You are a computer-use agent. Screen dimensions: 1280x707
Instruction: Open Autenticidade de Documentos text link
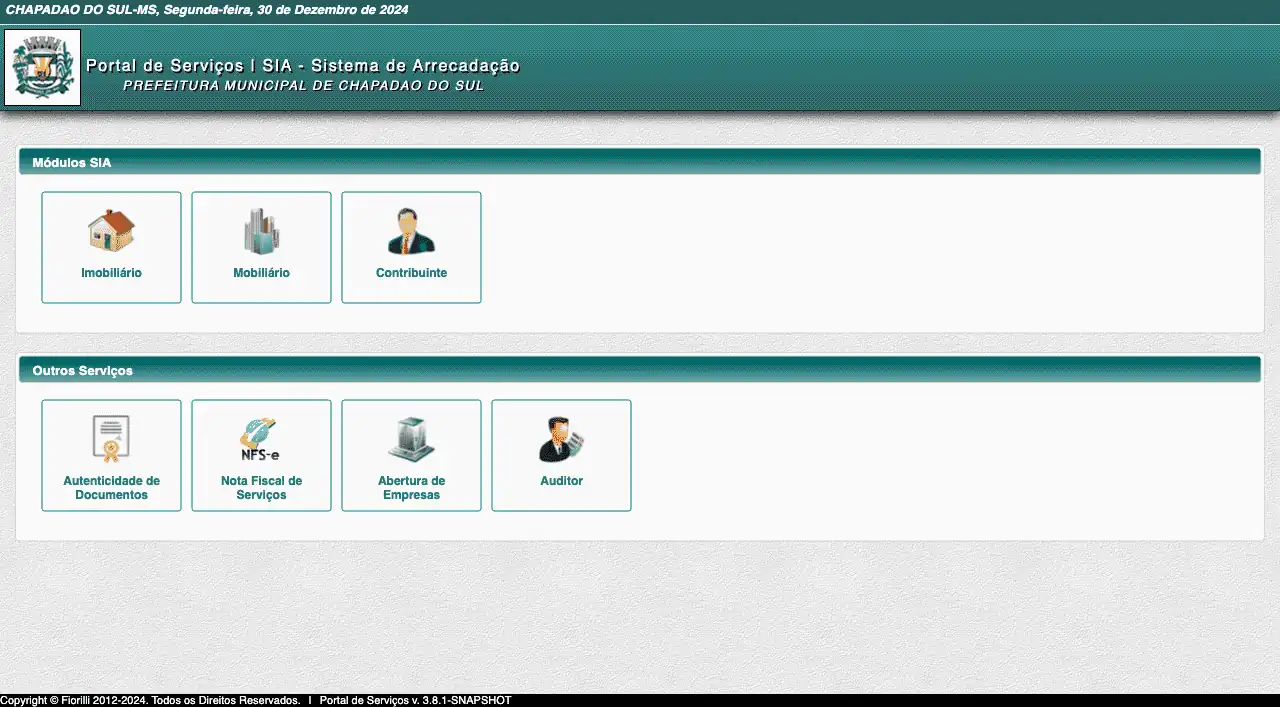(x=111, y=488)
